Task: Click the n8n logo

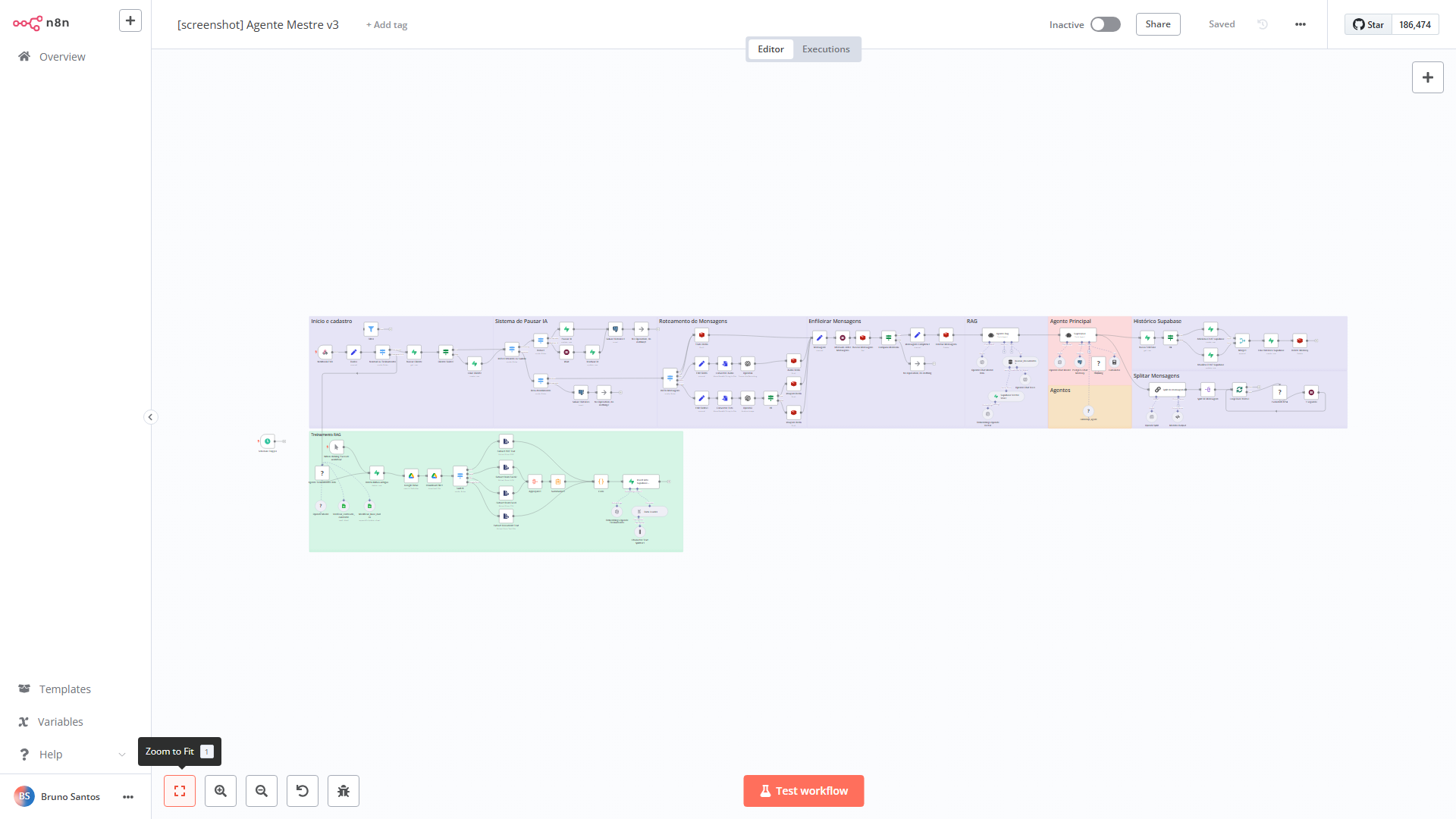Action: 41,23
